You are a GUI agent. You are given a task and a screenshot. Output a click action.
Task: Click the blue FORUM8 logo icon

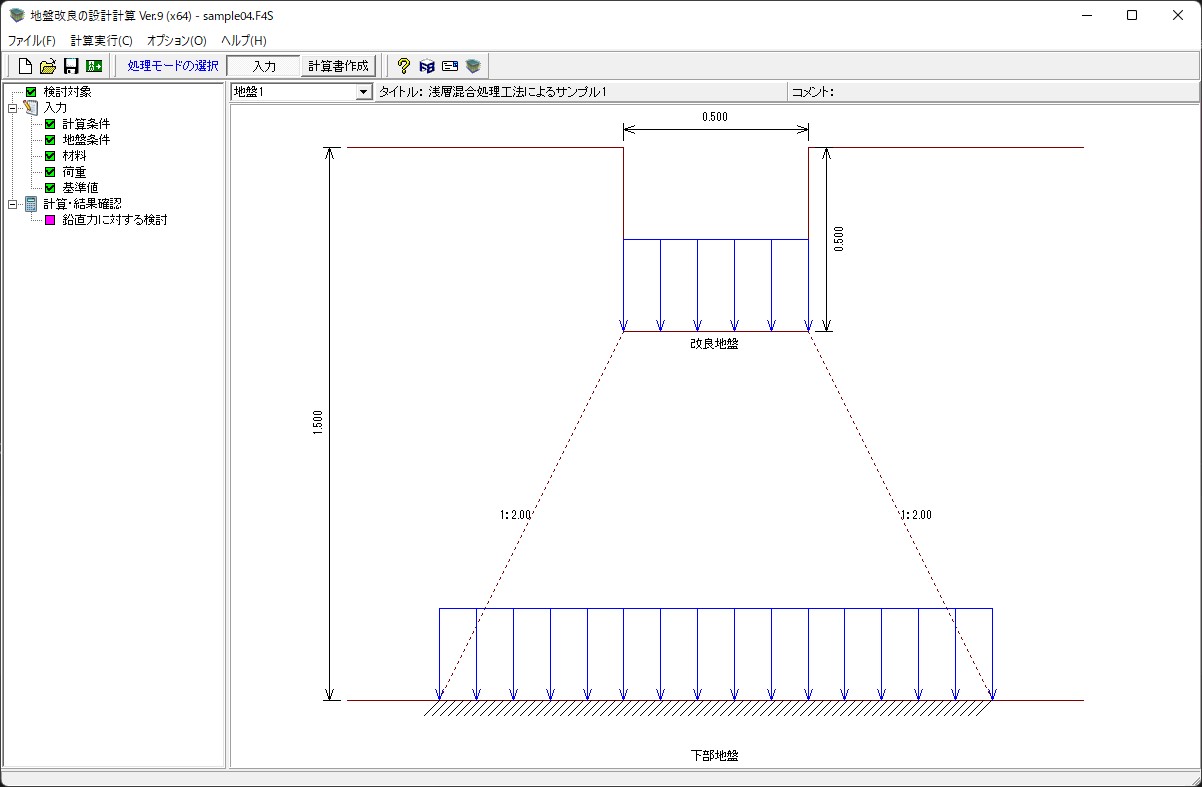click(427, 66)
